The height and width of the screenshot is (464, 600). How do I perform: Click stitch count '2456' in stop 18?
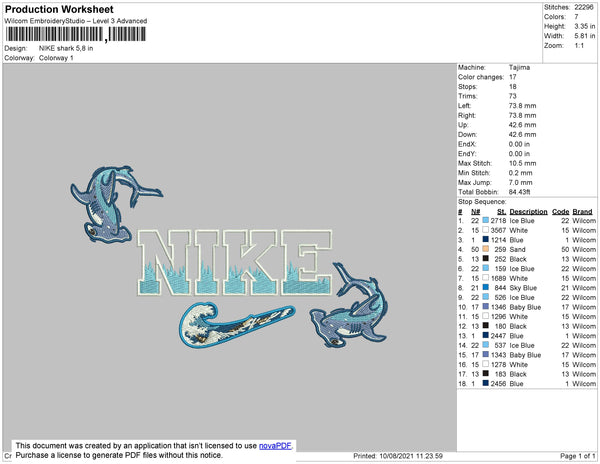click(x=499, y=383)
